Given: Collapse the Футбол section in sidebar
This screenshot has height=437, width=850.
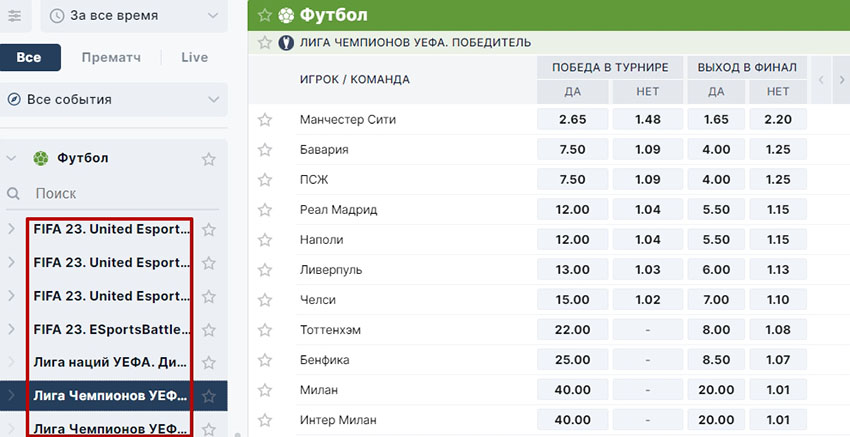Looking at the screenshot, I should [x=10, y=158].
